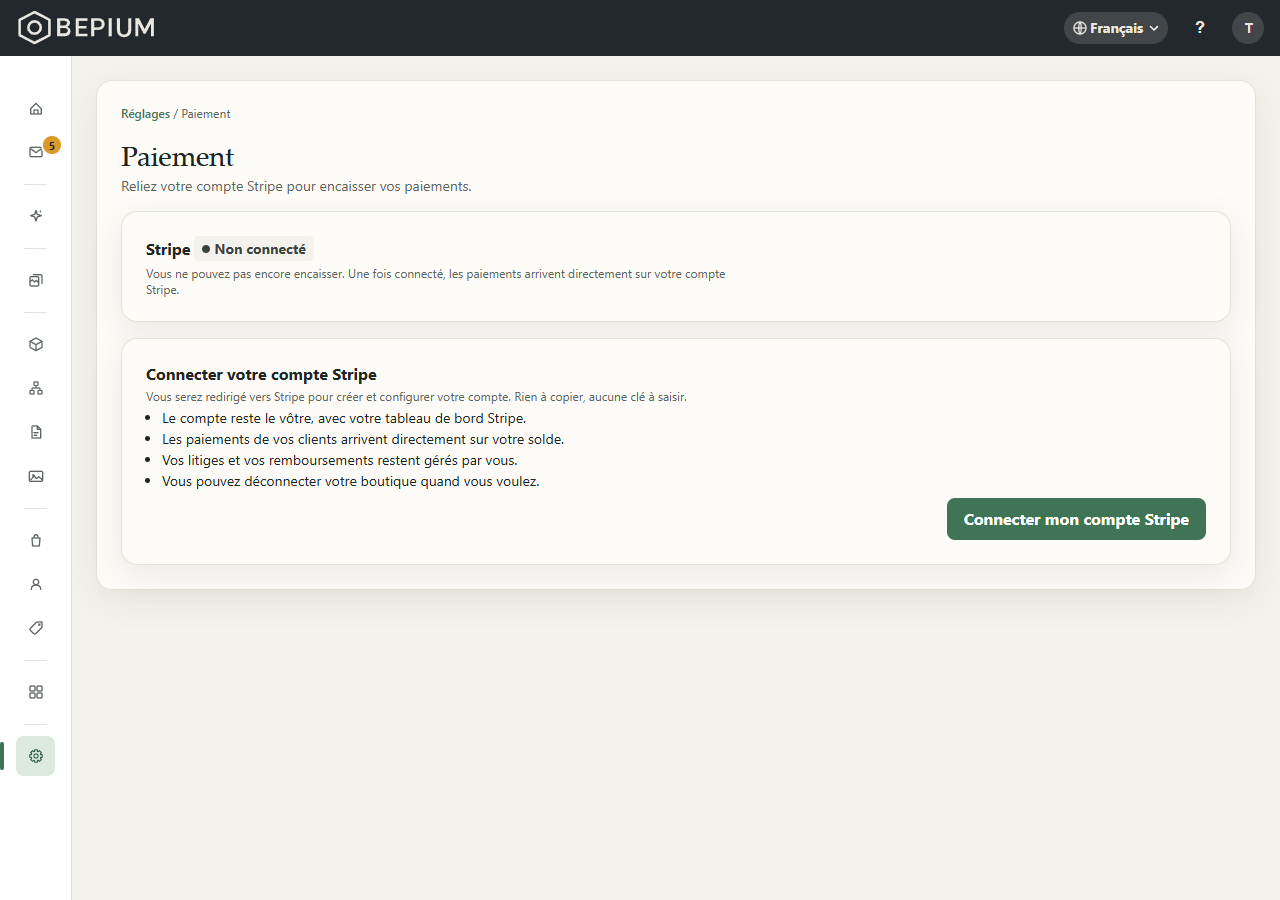Click the settings gear icon
This screenshot has width=1280, height=900.
pyautogui.click(x=36, y=756)
